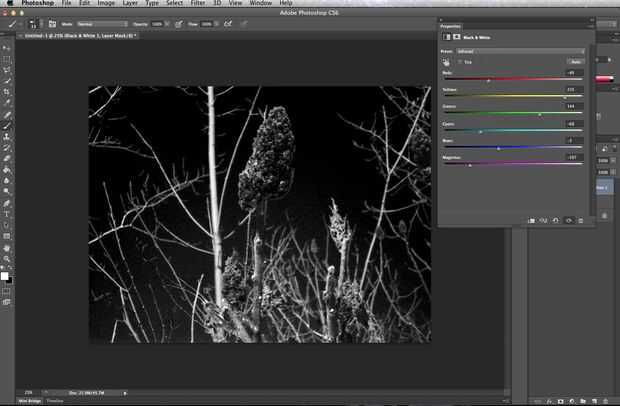
Task: Click the Opacity value field
Action: pos(157,24)
